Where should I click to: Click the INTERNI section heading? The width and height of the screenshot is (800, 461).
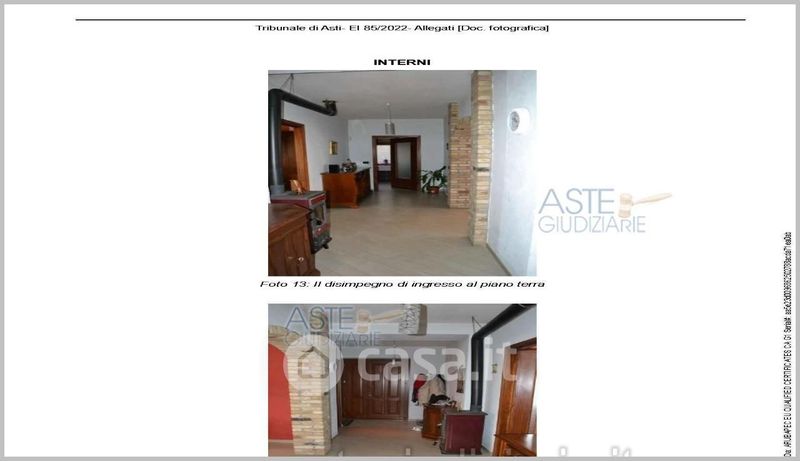(402, 62)
